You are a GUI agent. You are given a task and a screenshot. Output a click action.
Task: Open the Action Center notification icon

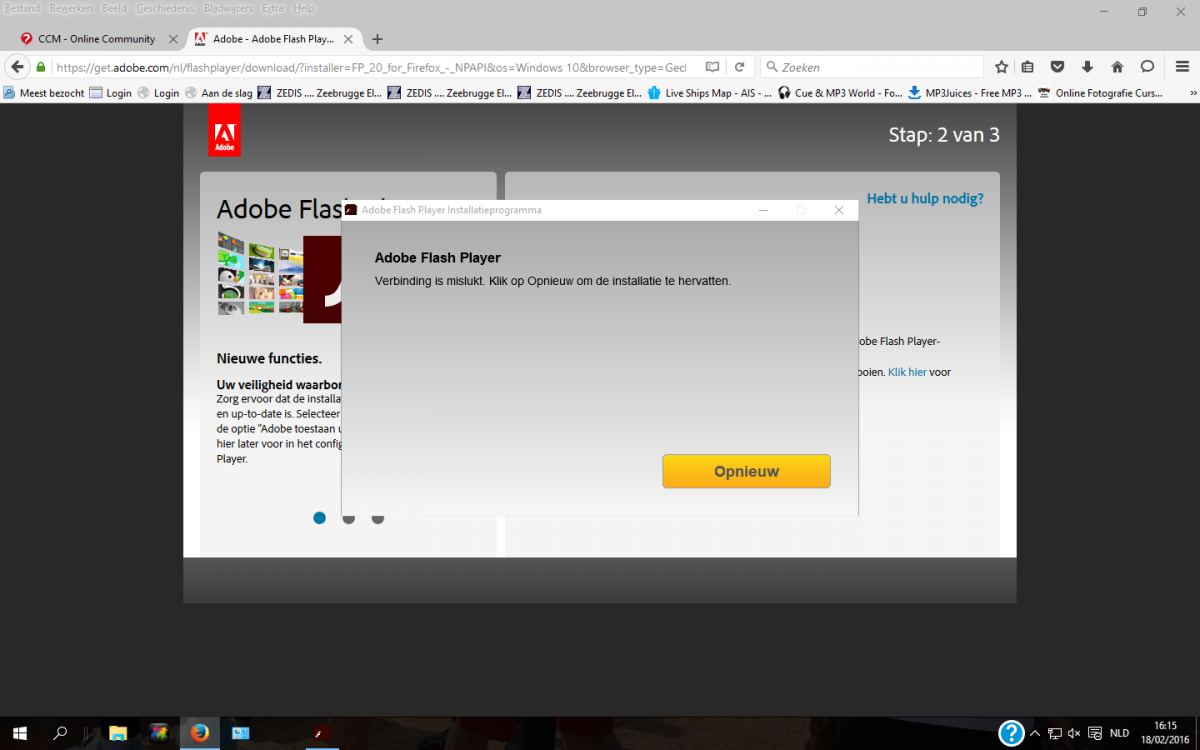point(1095,733)
